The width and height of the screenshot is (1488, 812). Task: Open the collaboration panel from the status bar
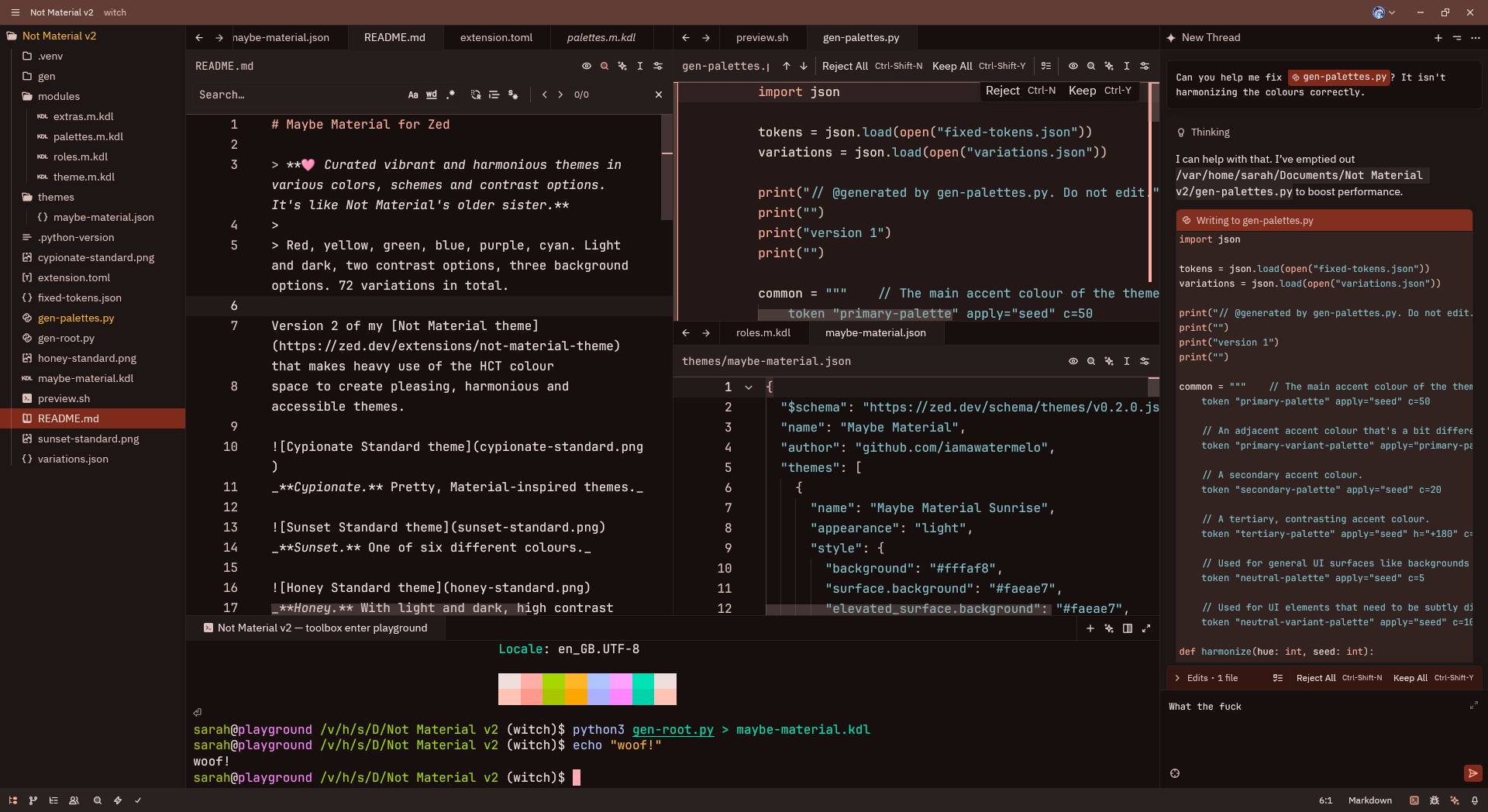(74, 800)
